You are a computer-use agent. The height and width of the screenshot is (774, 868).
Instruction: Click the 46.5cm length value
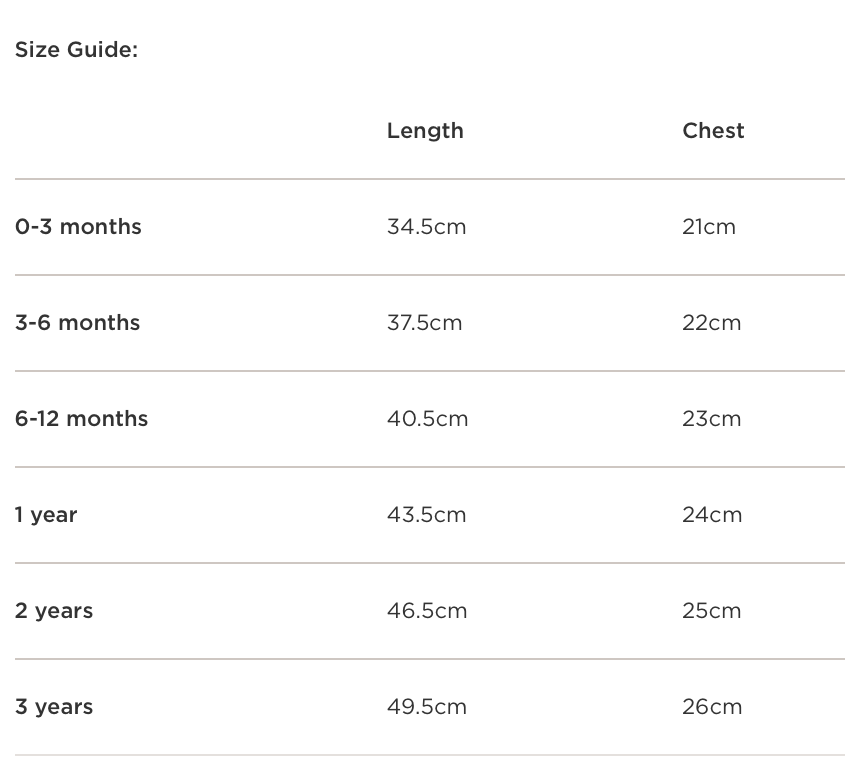[427, 611]
